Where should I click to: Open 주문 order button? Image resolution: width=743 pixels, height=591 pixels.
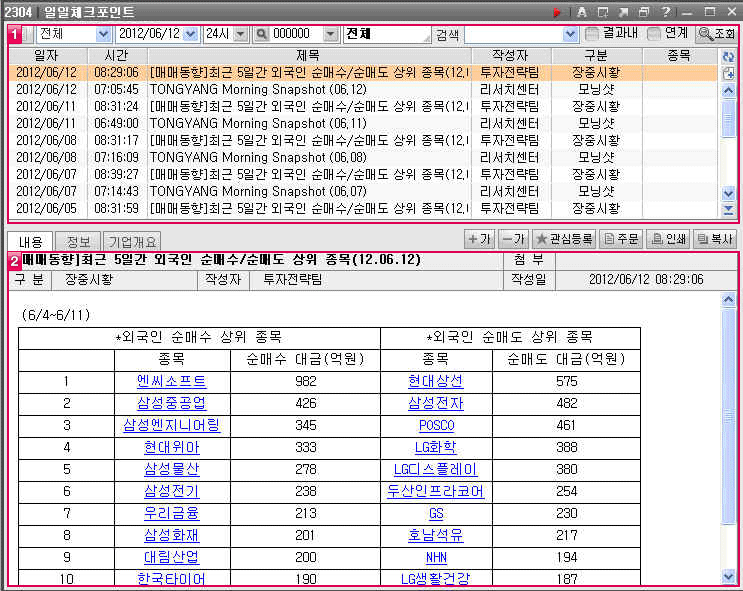(620, 239)
